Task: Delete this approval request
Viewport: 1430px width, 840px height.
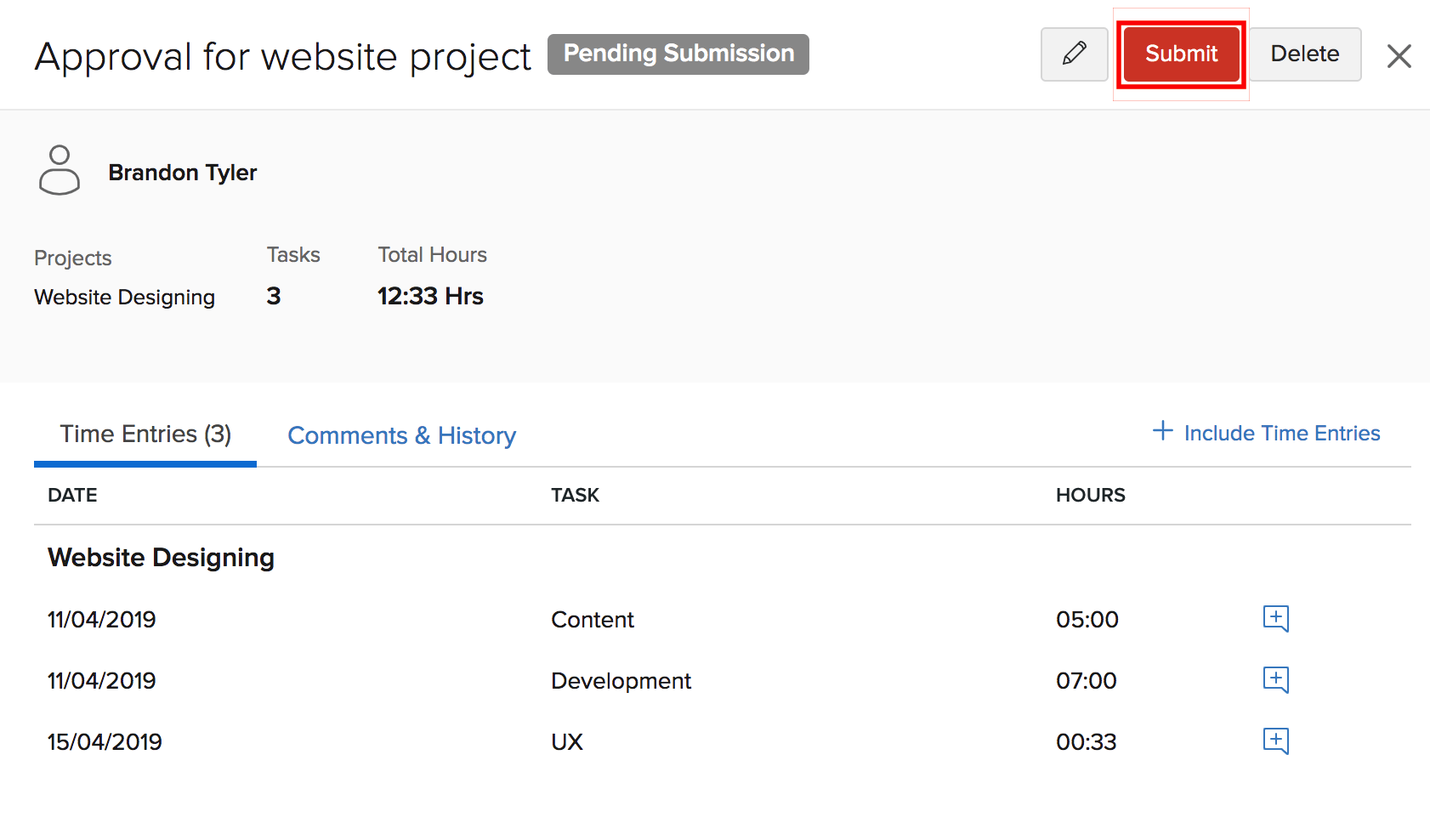Action: point(1304,54)
